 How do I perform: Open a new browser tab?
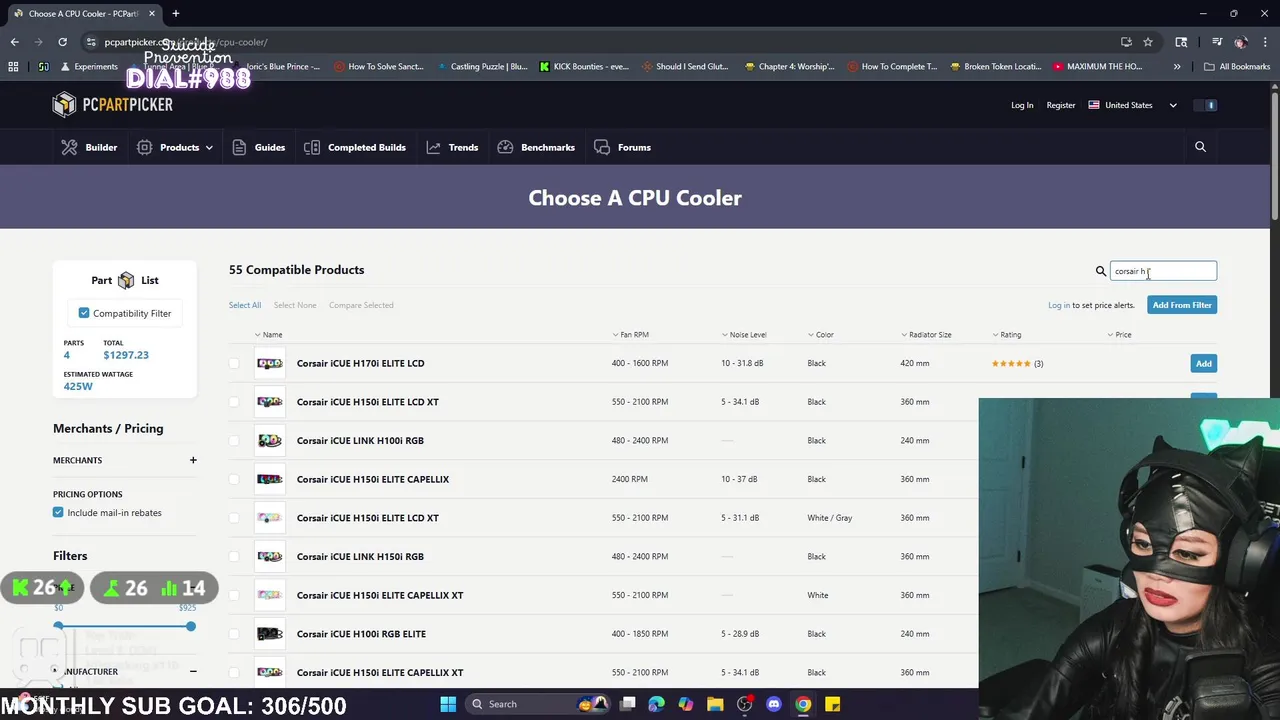175,13
